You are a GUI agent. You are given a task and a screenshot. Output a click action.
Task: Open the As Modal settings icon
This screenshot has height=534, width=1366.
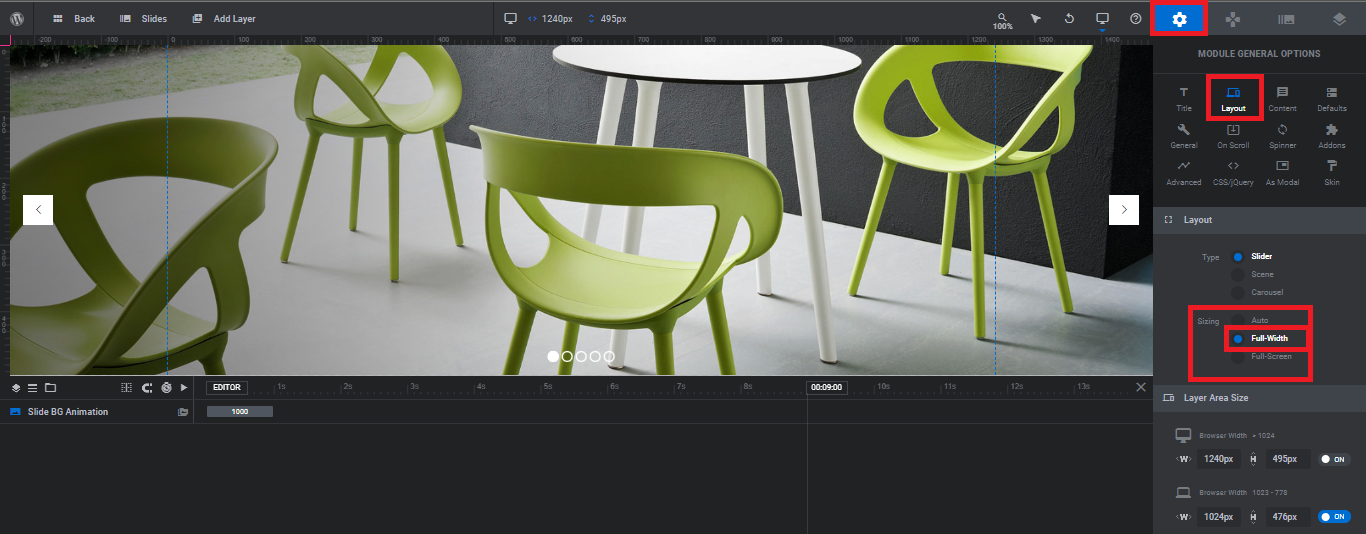(1282, 173)
